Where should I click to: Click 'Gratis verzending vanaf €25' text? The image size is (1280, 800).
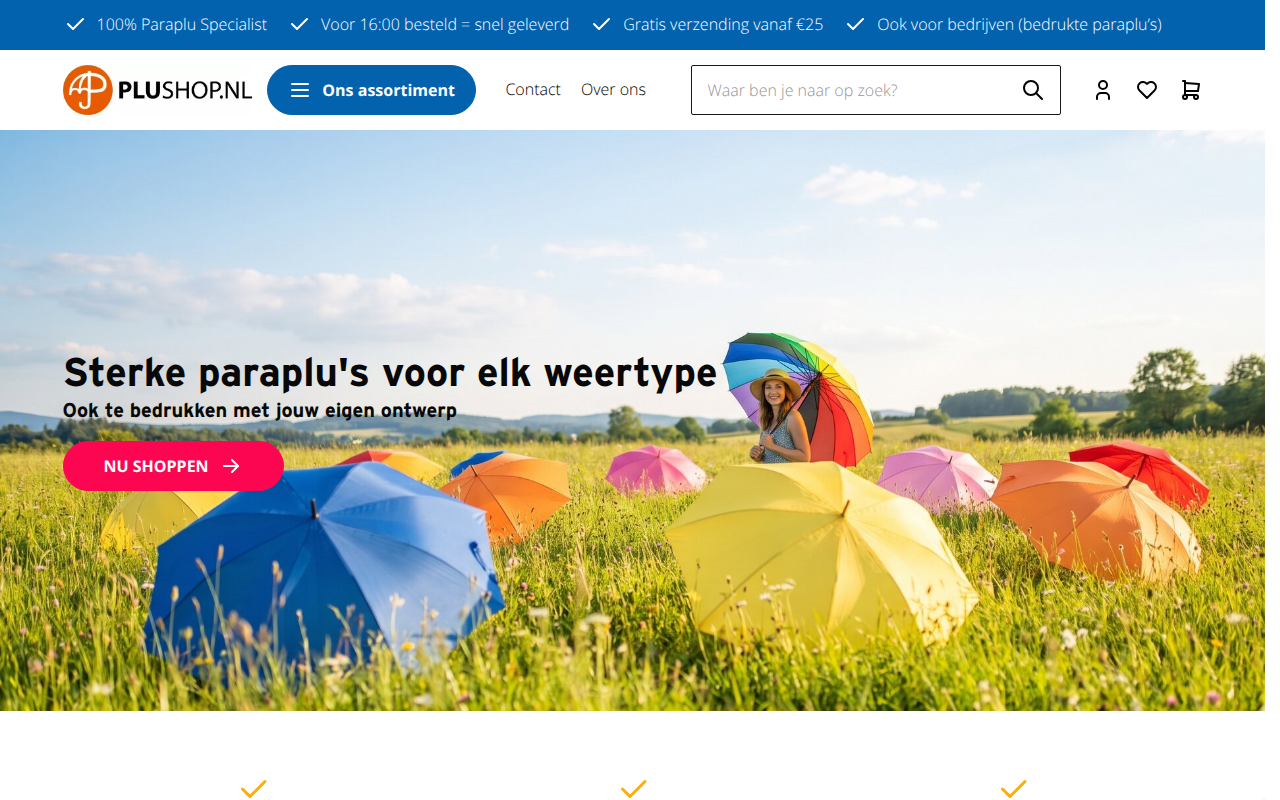(723, 25)
